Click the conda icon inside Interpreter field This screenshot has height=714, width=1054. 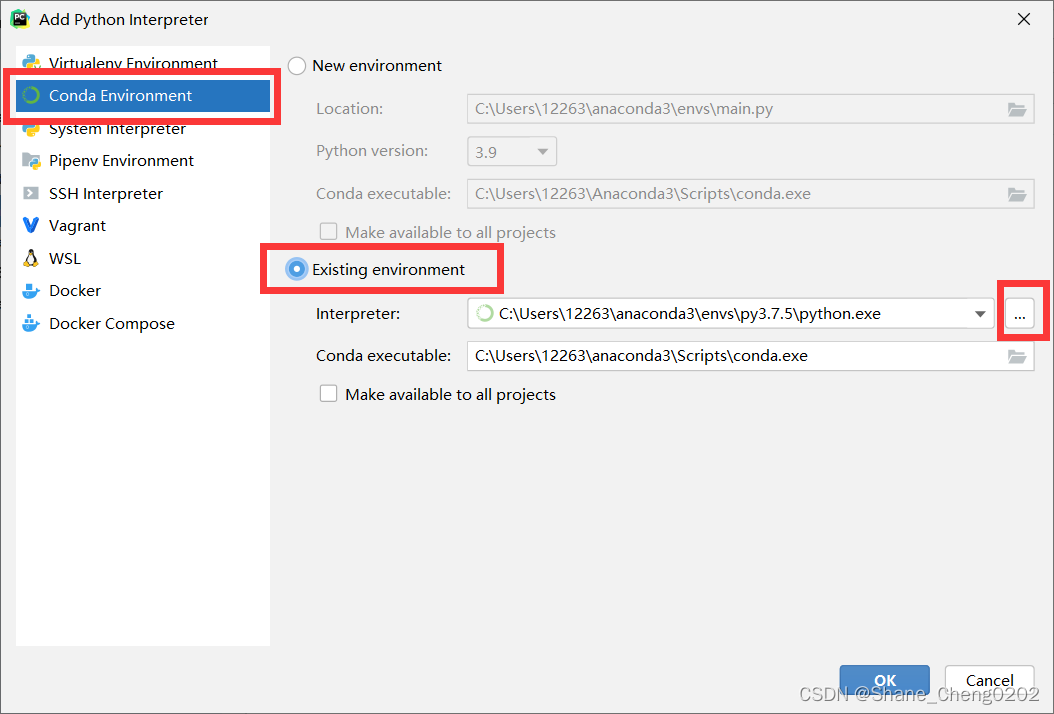click(x=484, y=314)
